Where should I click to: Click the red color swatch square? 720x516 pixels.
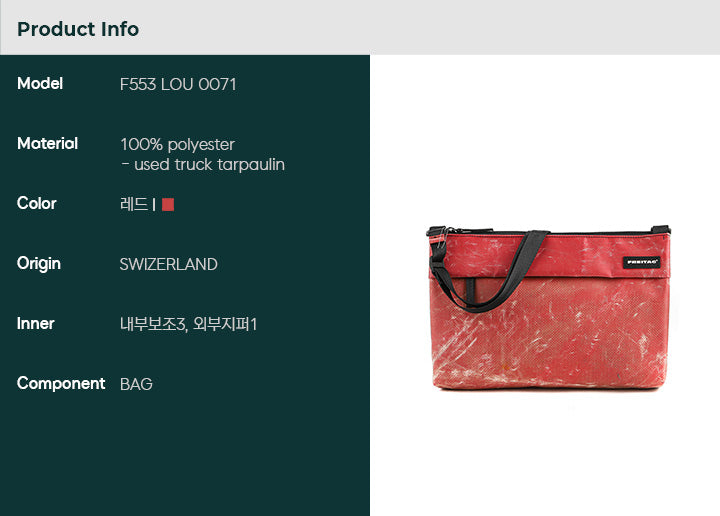pos(168,204)
